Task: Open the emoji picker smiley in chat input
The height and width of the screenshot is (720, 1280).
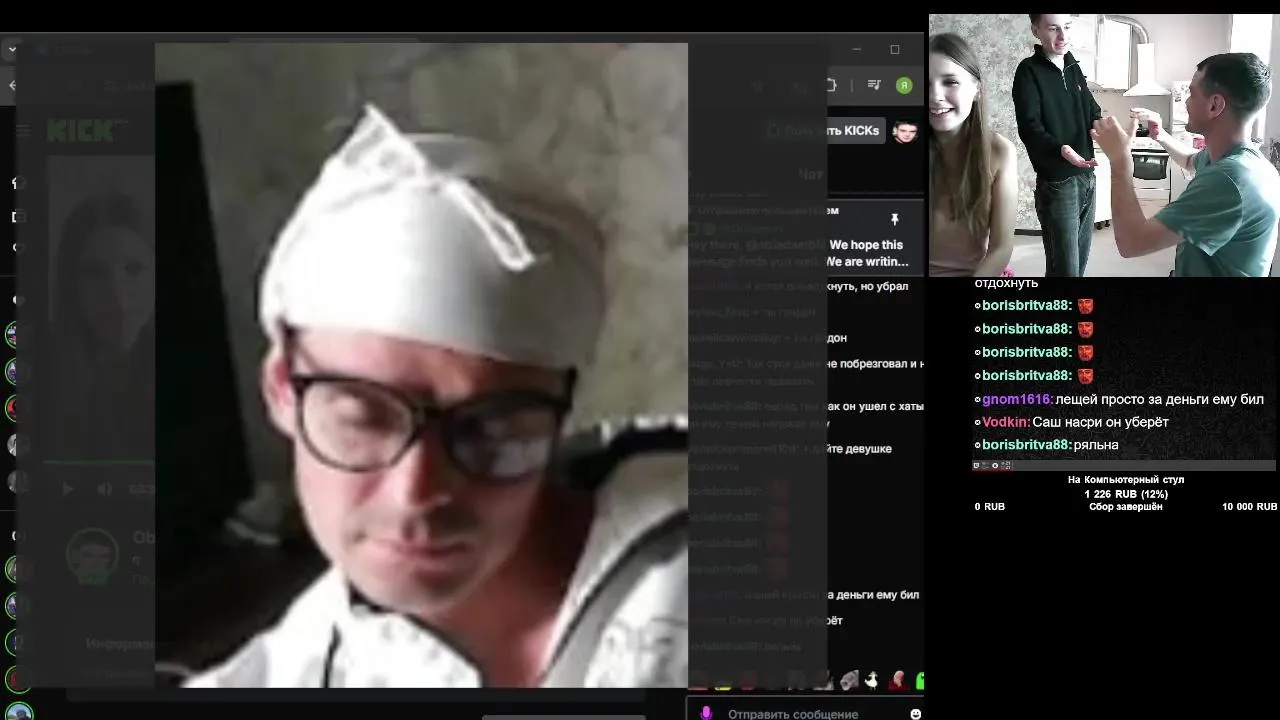Action: [x=915, y=714]
